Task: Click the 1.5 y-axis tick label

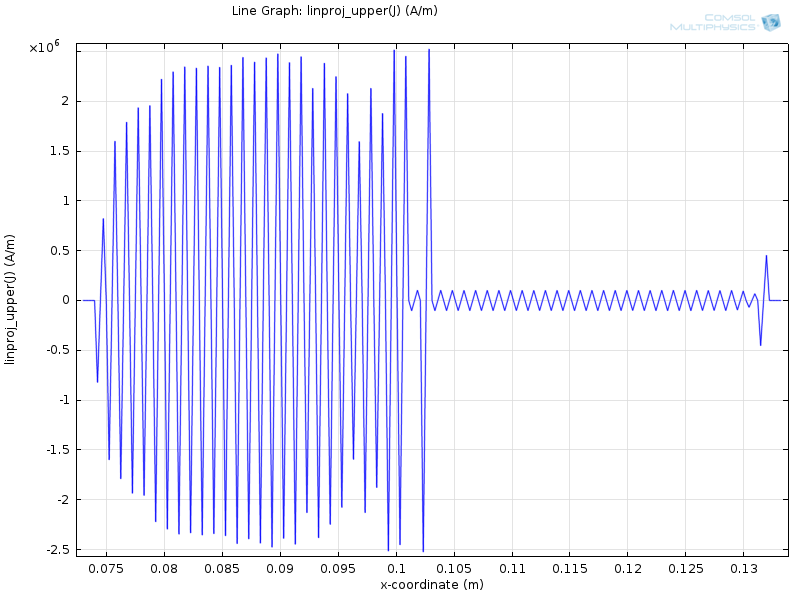Action: click(x=58, y=151)
